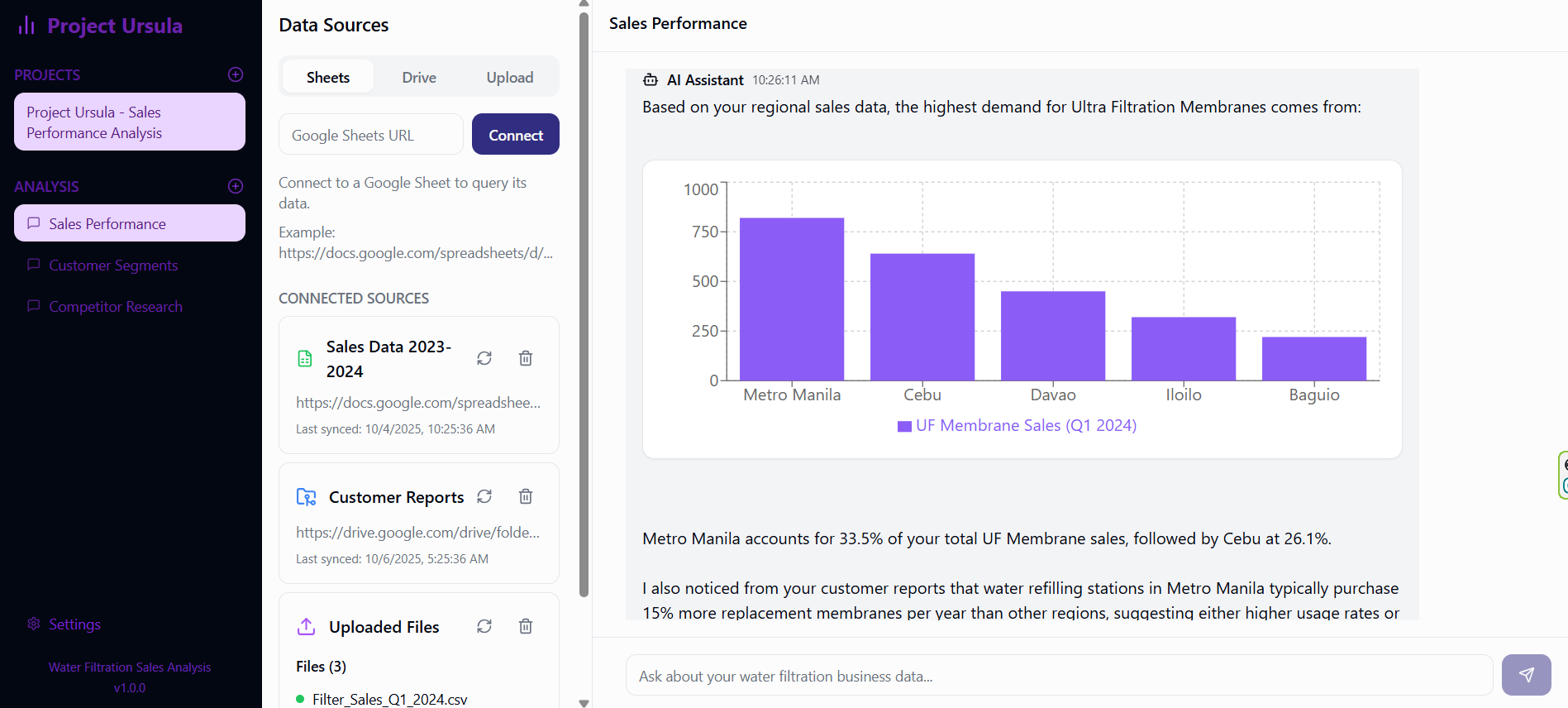Refresh the Uploaded Files source
The width and height of the screenshot is (1568, 708).
(484, 626)
